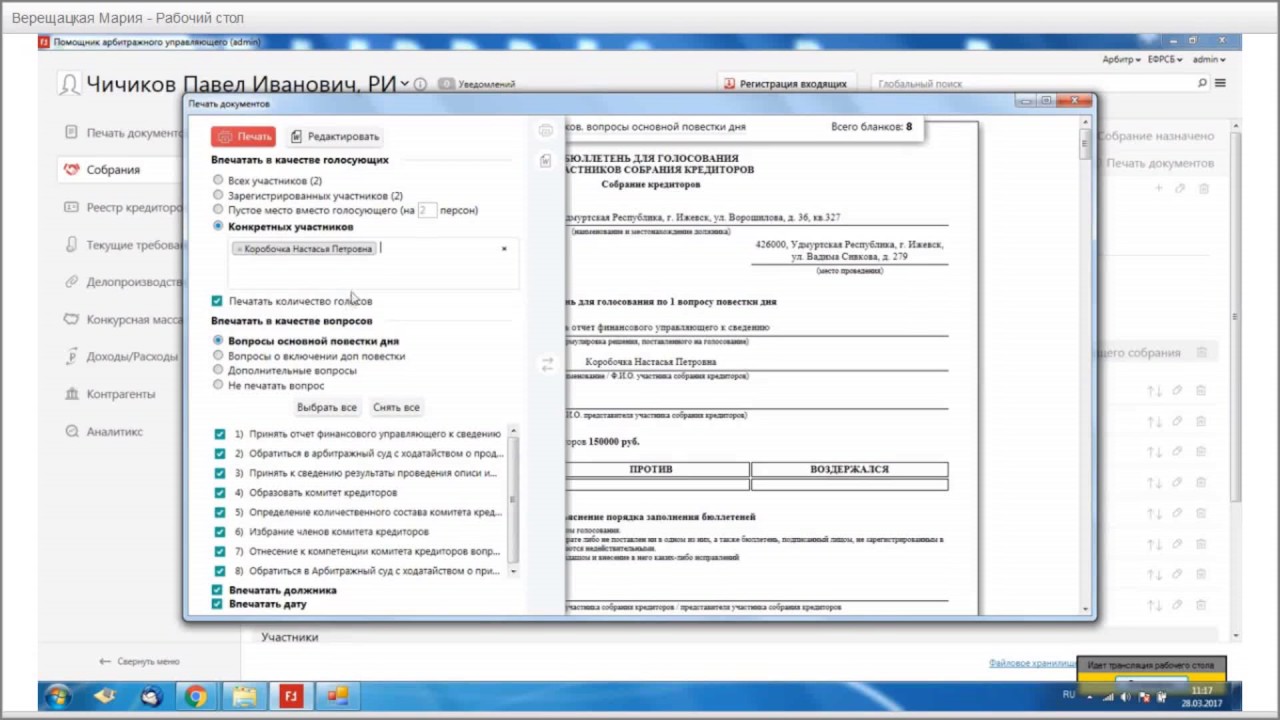
Task: Toggle the Уведомлений switch
Action: click(446, 84)
